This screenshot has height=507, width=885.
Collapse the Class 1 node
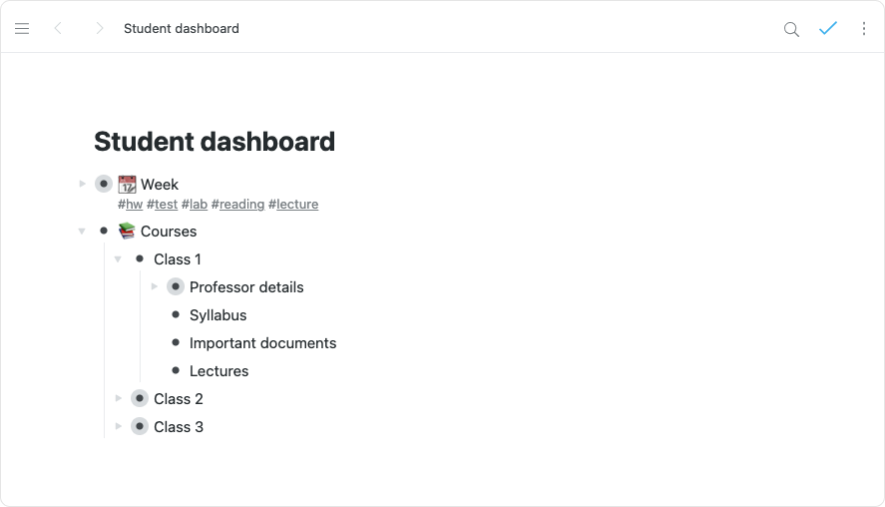pos(118,259)
